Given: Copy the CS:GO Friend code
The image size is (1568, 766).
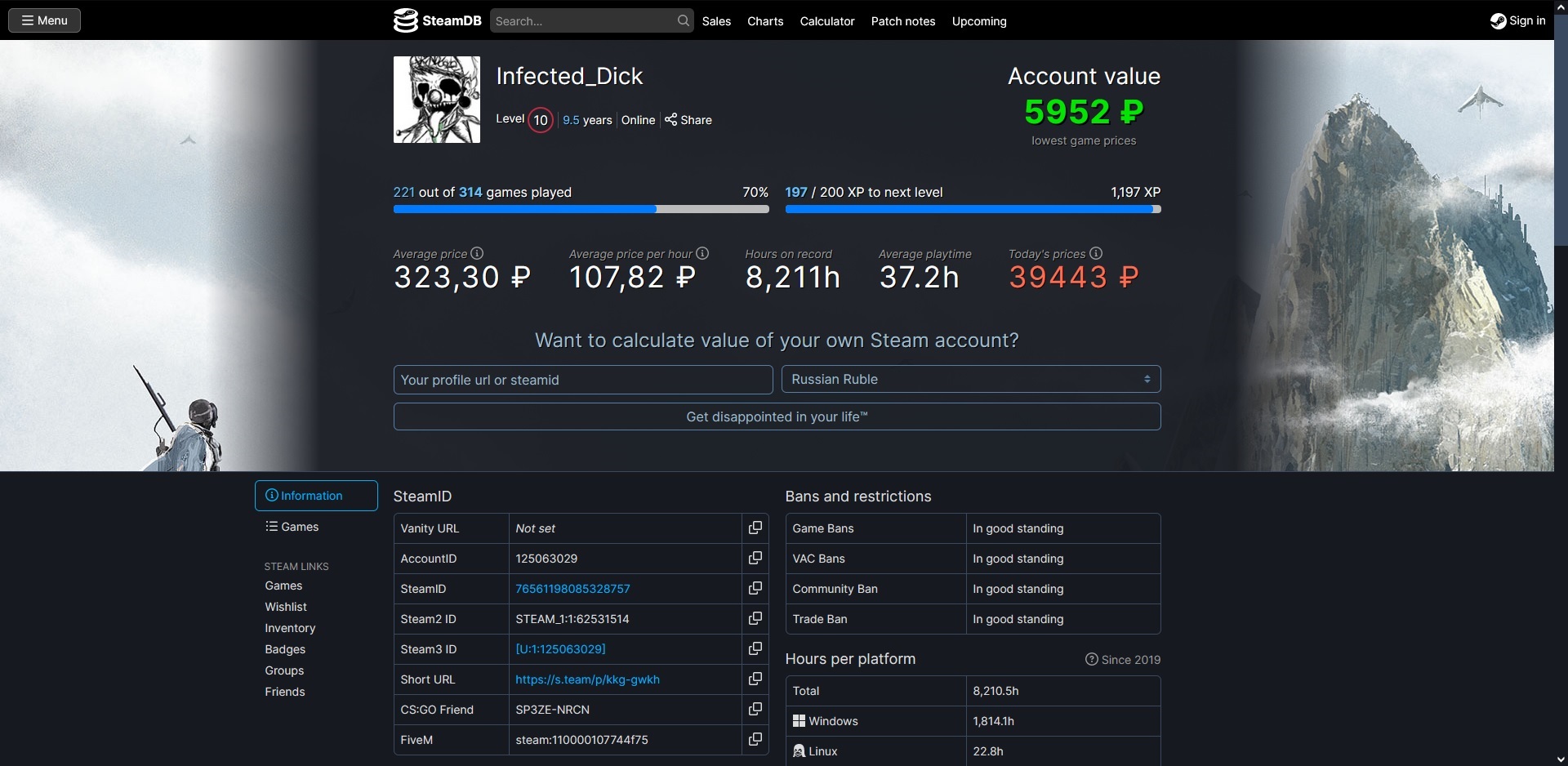Looking at the screenshot, I should point(755,709).
